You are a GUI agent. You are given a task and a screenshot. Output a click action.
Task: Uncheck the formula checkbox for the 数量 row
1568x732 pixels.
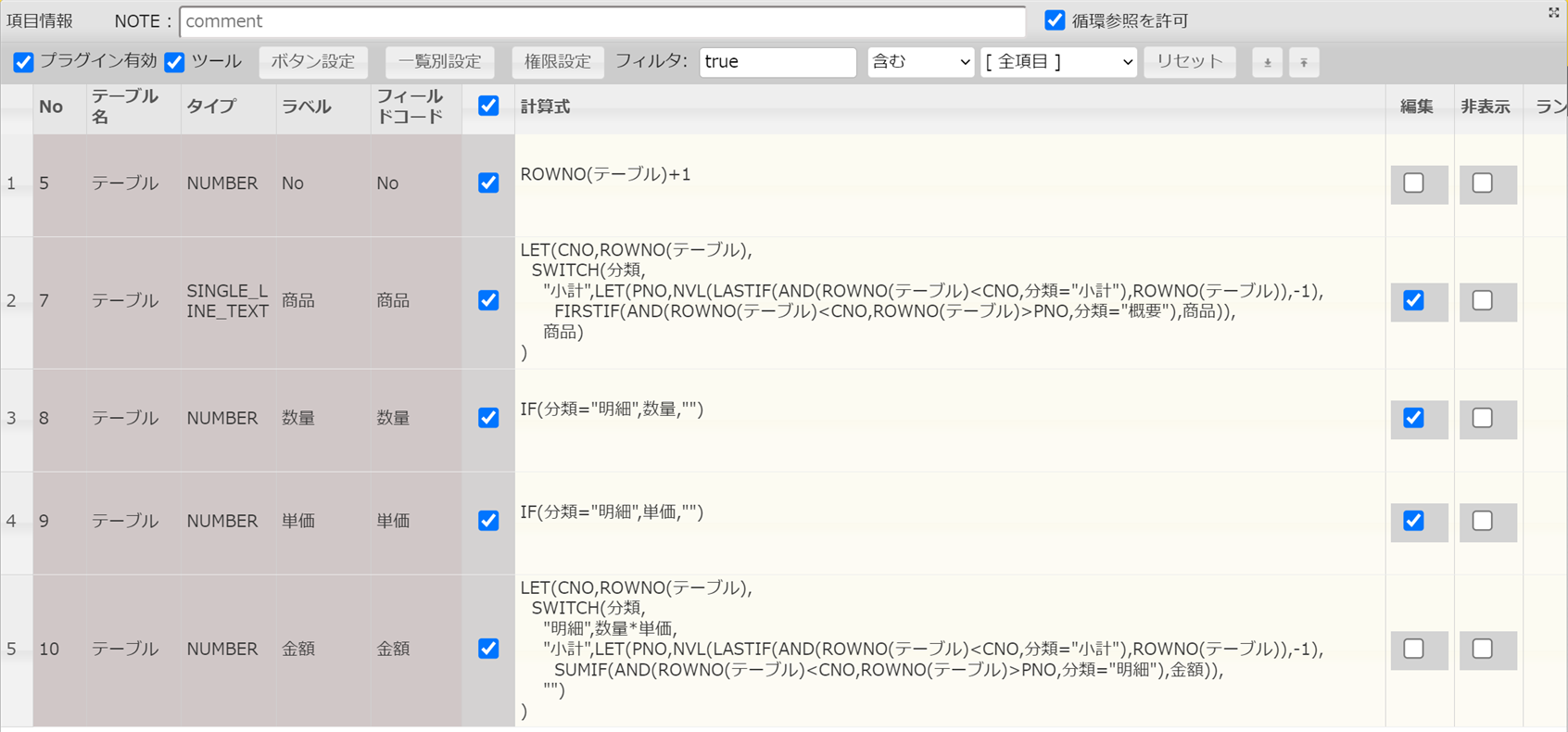point(488,418)
